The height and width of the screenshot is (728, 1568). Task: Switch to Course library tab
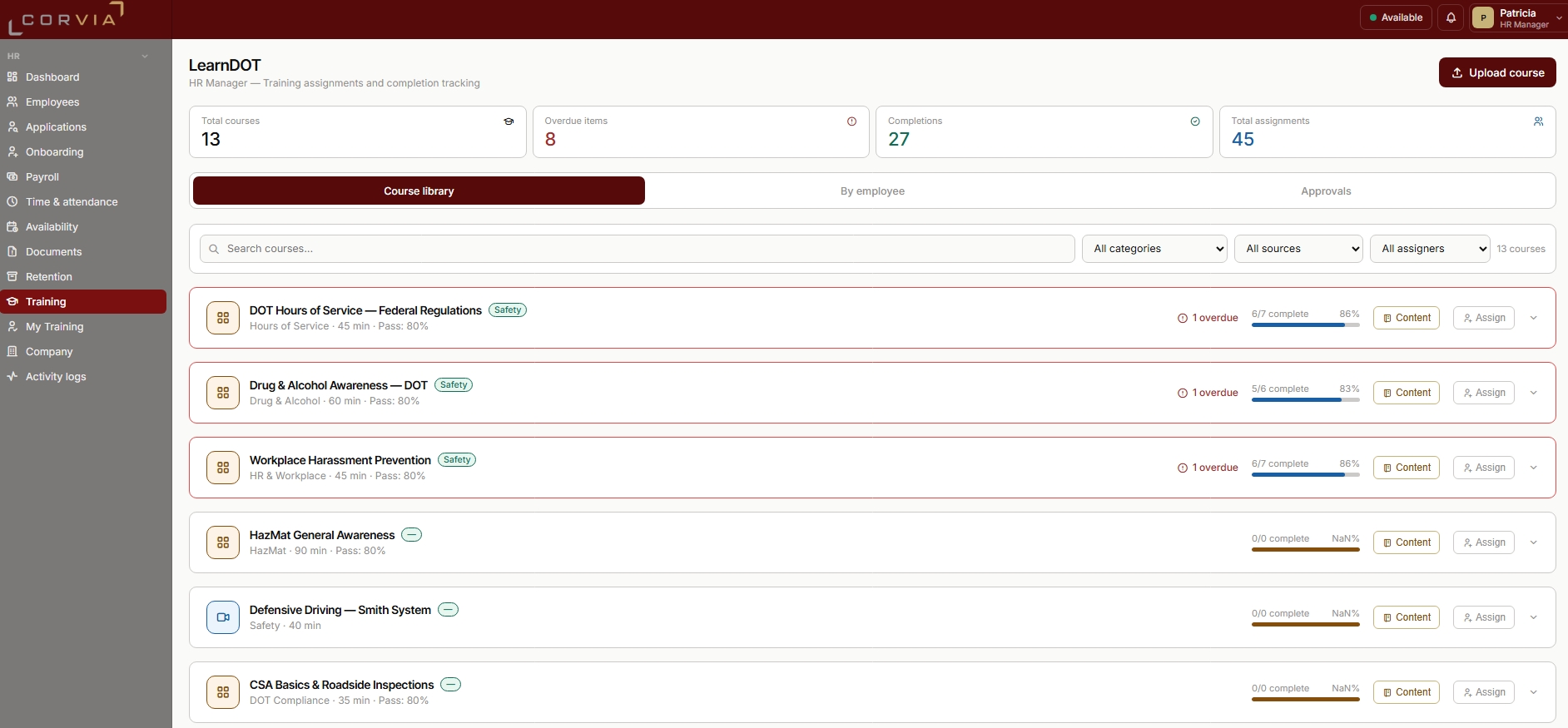[x=419, y=191]
